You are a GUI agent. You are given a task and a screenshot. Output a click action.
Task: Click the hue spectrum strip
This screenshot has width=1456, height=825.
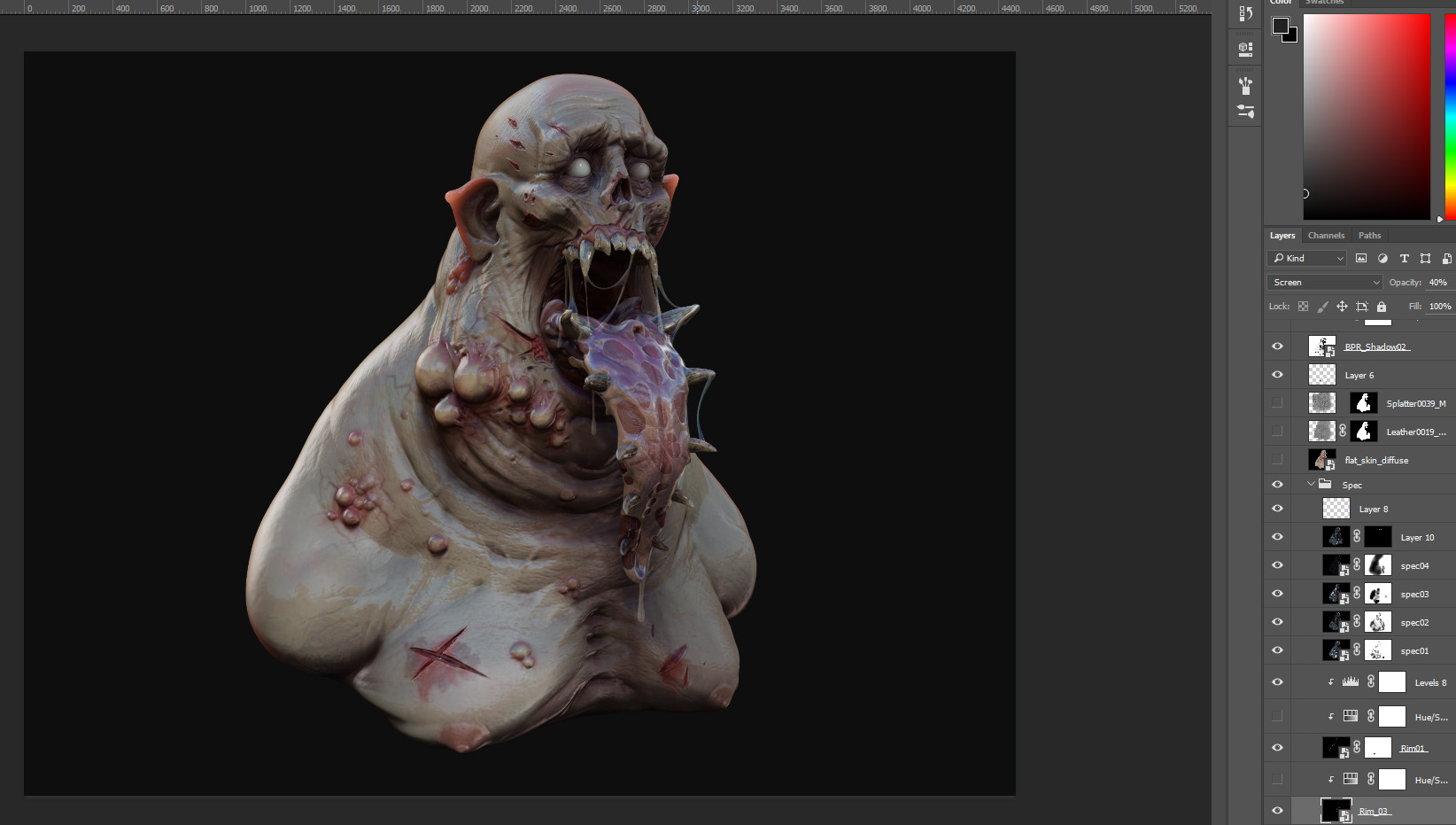point(1450,116)
